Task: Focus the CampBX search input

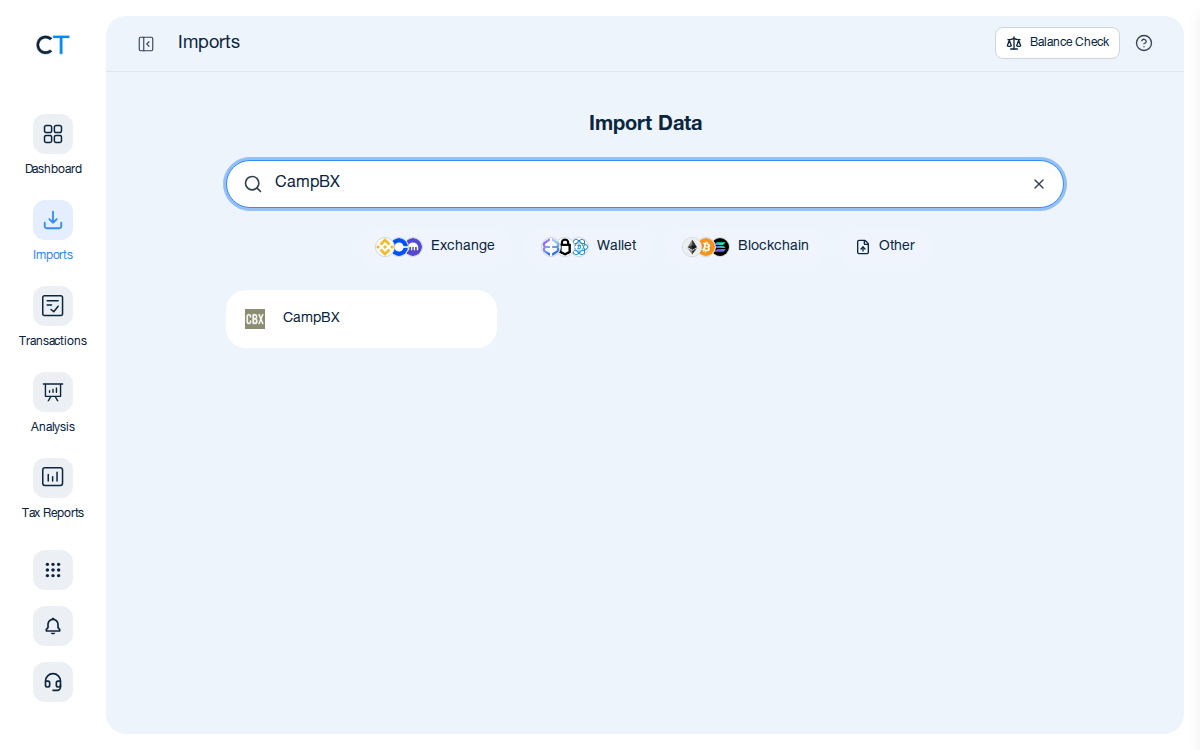Action: click(x=645, y=184)
